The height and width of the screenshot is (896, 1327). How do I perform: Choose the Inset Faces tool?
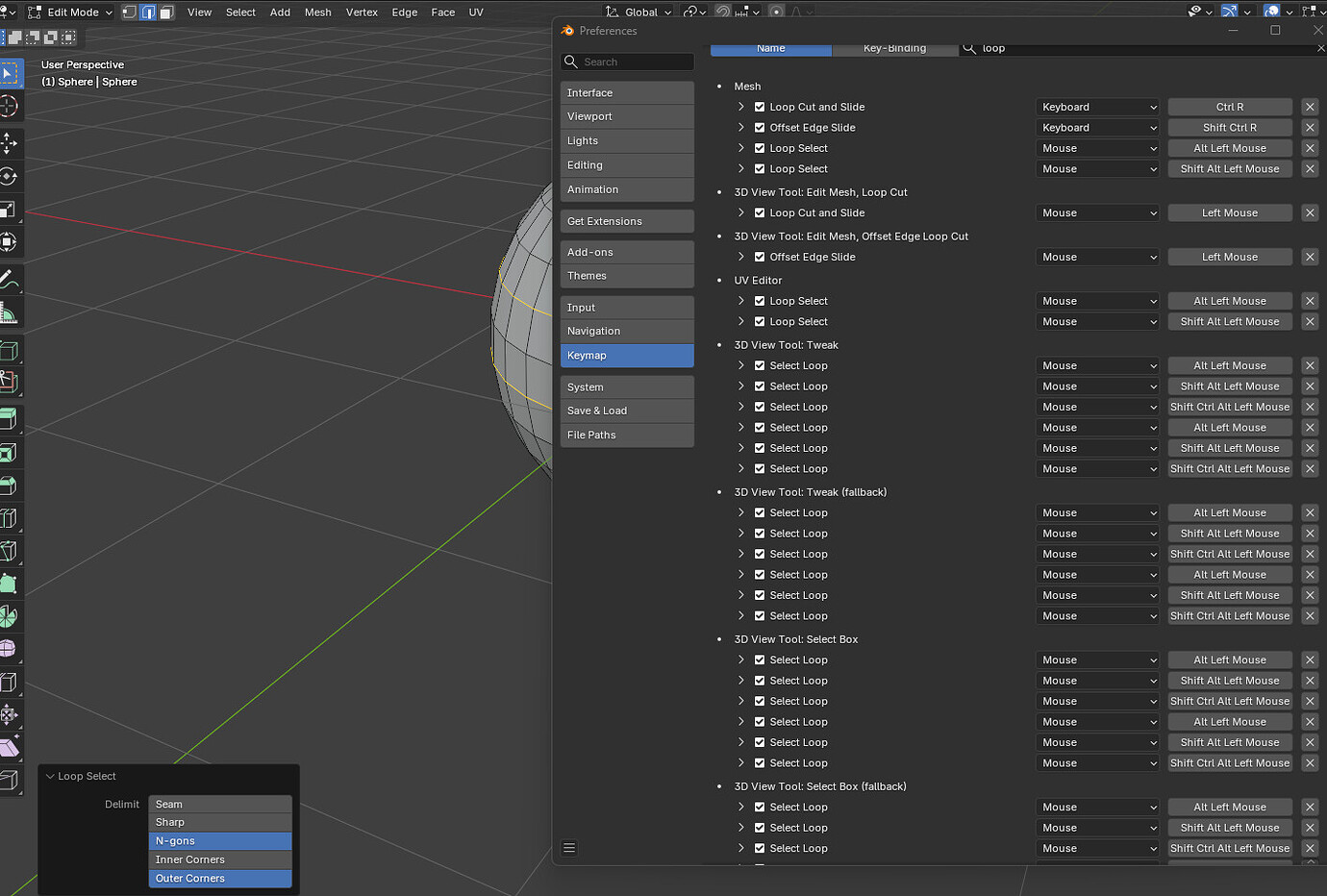(x=10, y=453)
